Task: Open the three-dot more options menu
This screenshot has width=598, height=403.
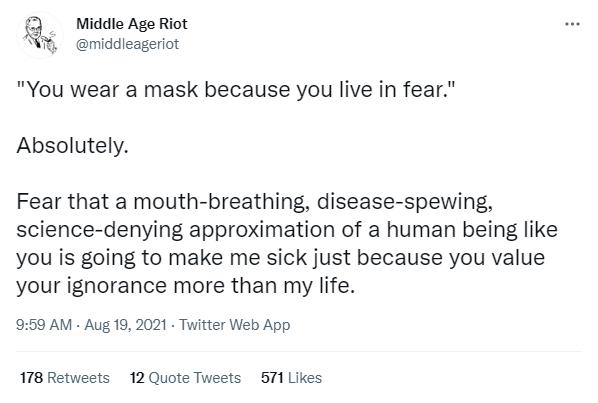Action: [x=572, y=24]
